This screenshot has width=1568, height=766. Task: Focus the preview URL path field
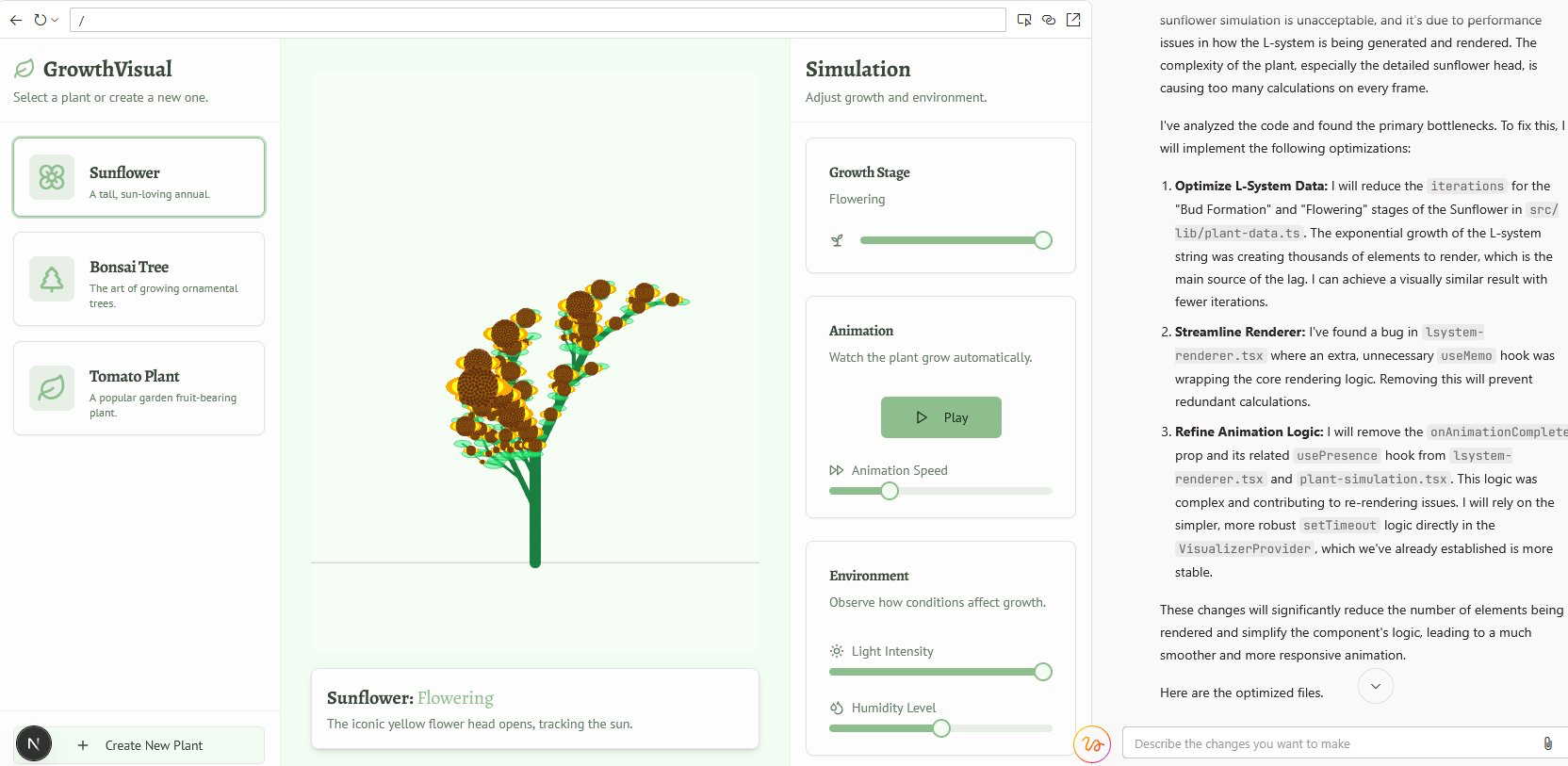click(537, 20)
